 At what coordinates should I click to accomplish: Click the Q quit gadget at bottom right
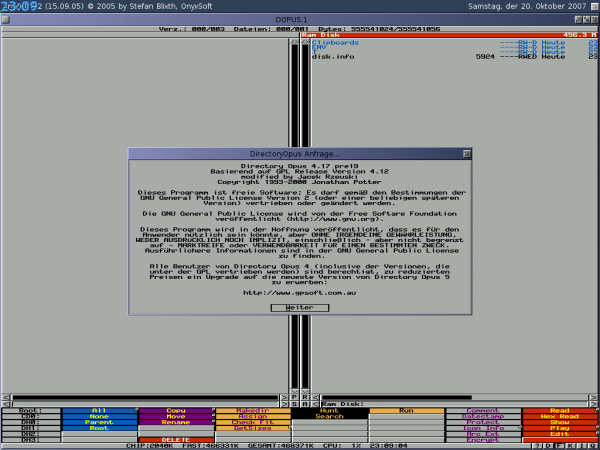(x=593, y=446)
